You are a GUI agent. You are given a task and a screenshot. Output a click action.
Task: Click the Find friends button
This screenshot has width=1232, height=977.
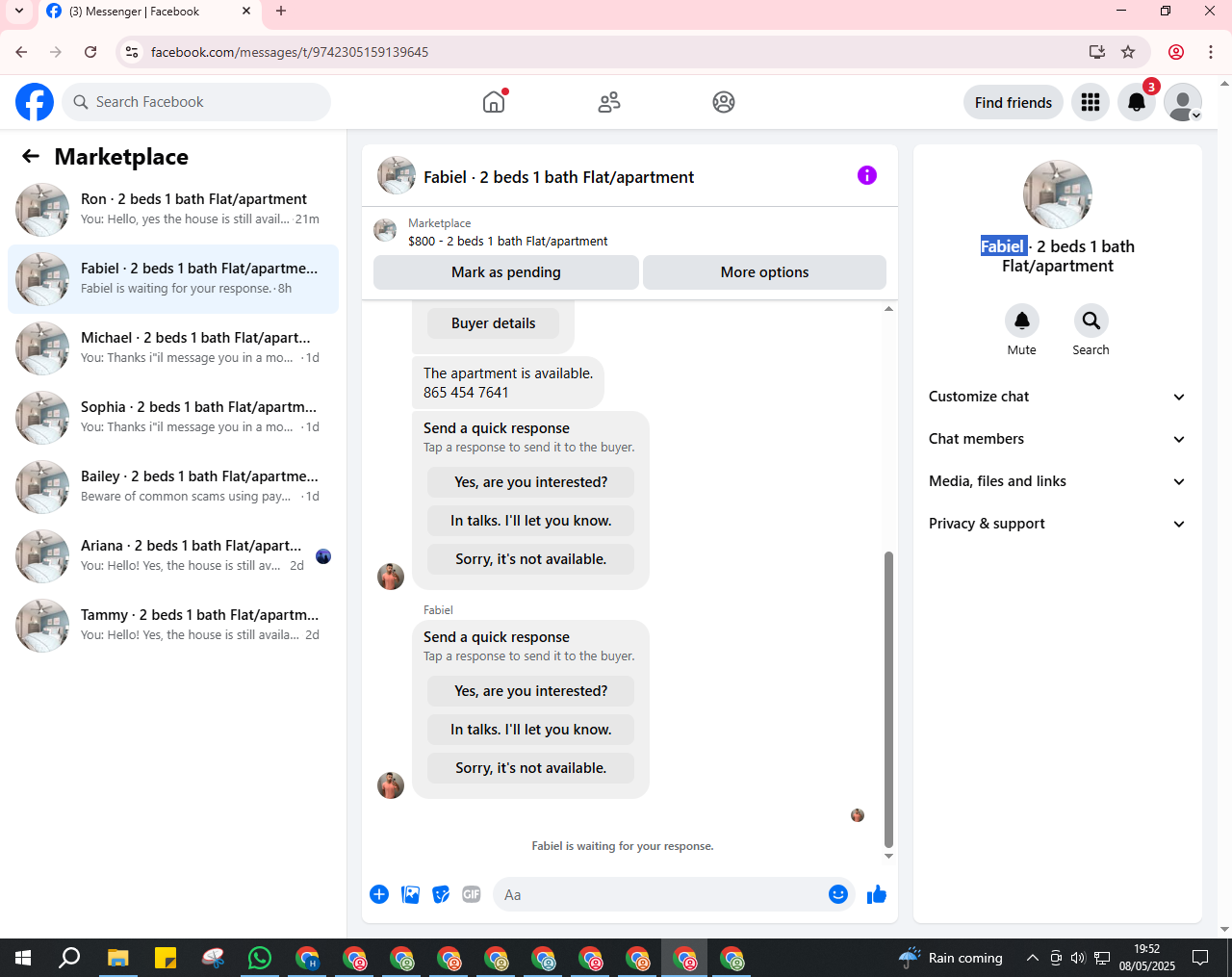(1014, 102)
